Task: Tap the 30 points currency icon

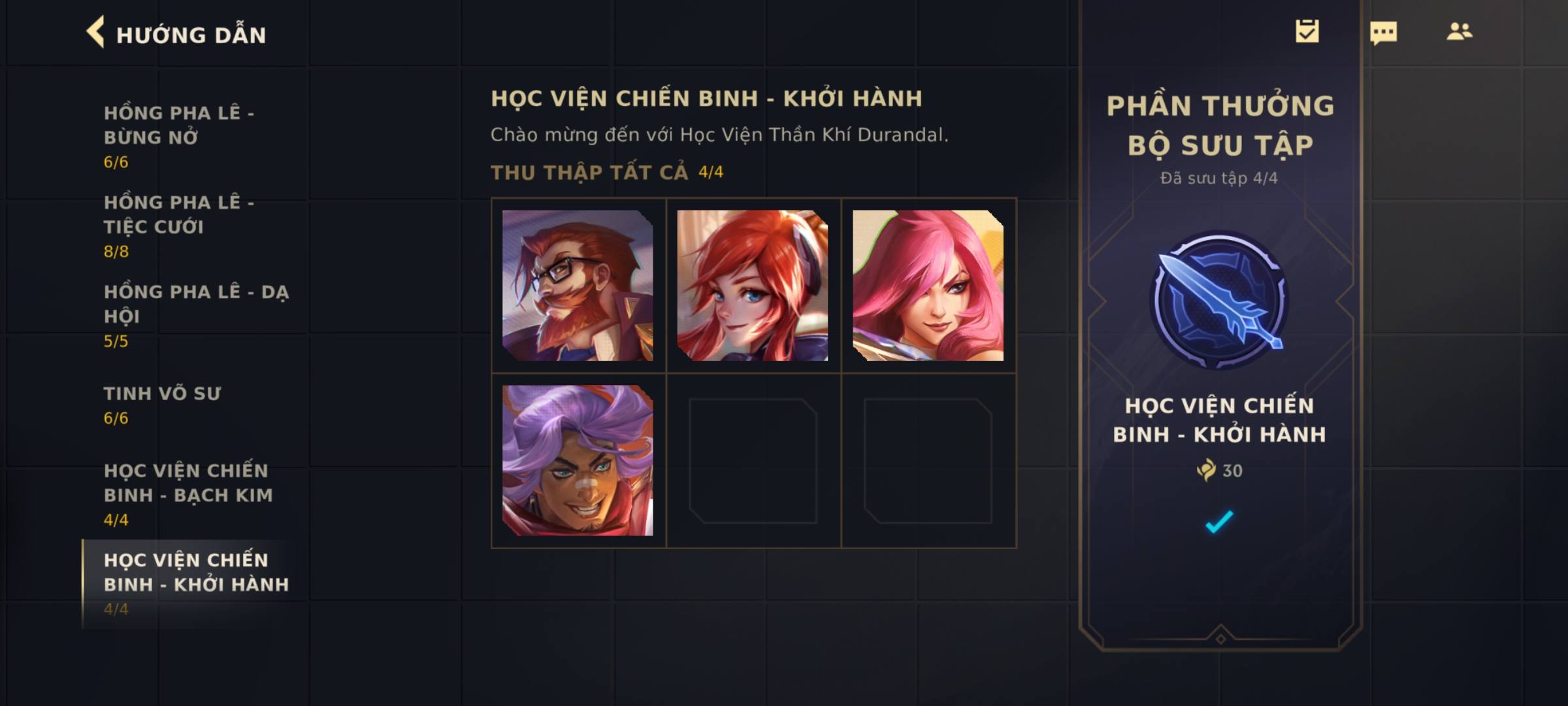Action: tap(1206, 470)
